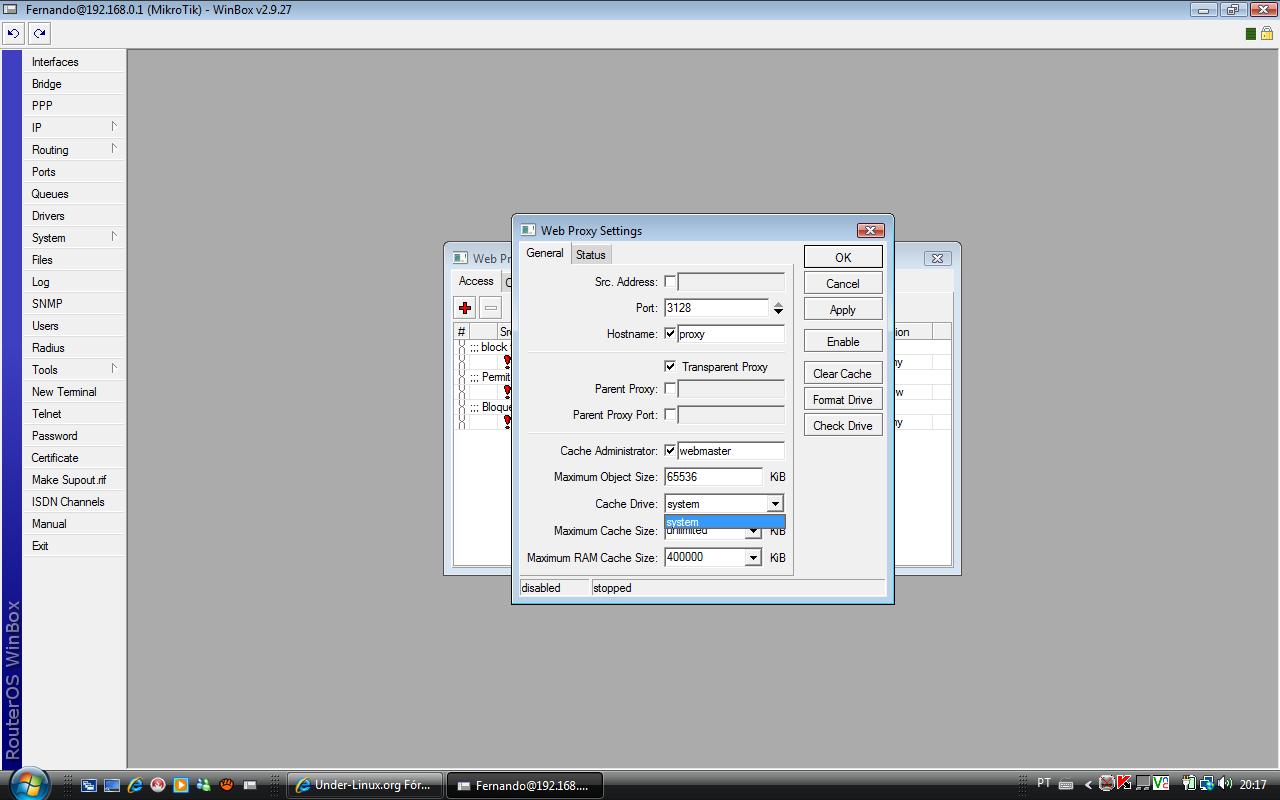The width and height of the screenshot is (1280, 800).
Task: Open the VNC tray icon
Action: click(x=1160, y=784)
